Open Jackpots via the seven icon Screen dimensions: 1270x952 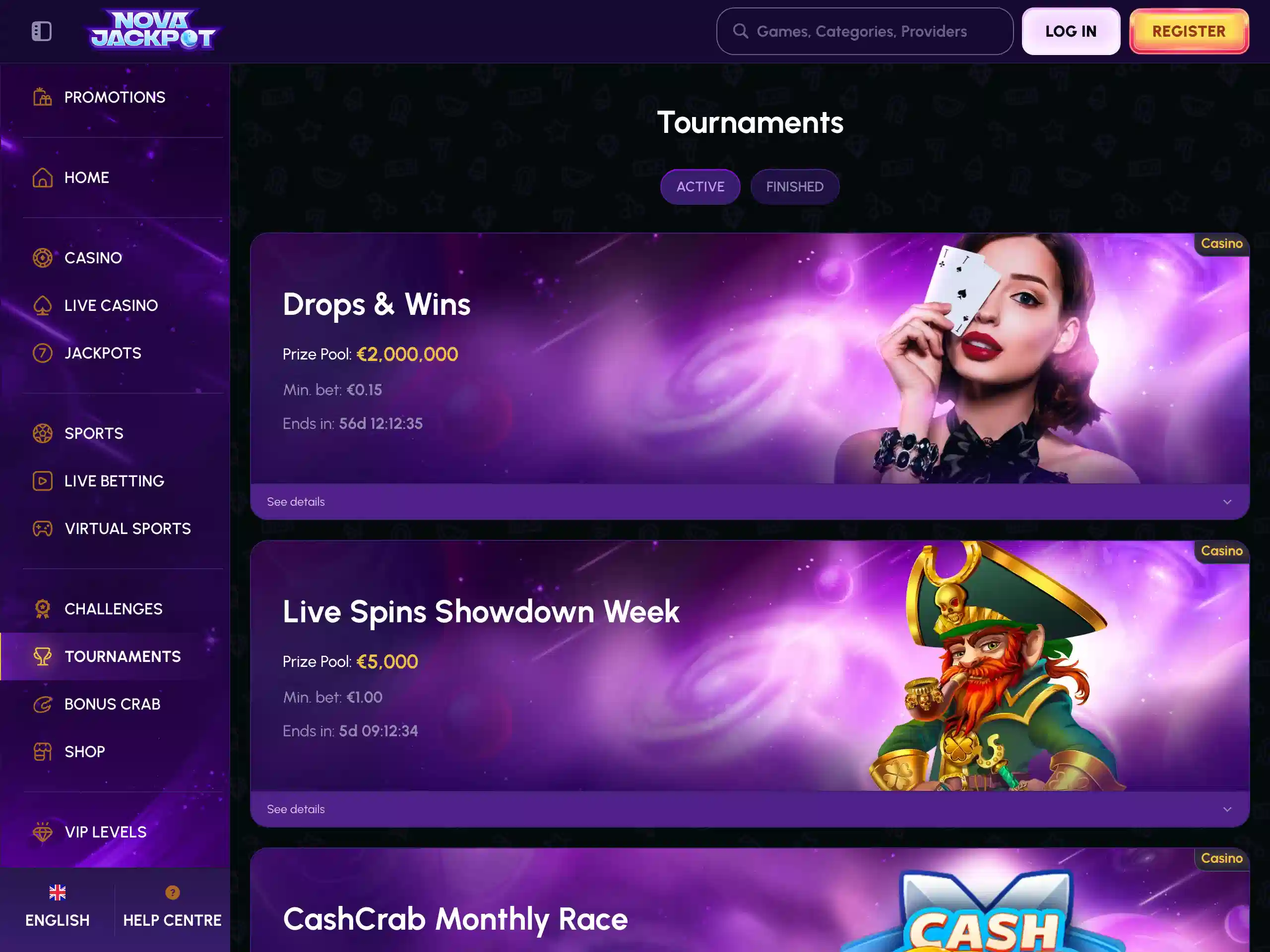click(x=43, y=353)
